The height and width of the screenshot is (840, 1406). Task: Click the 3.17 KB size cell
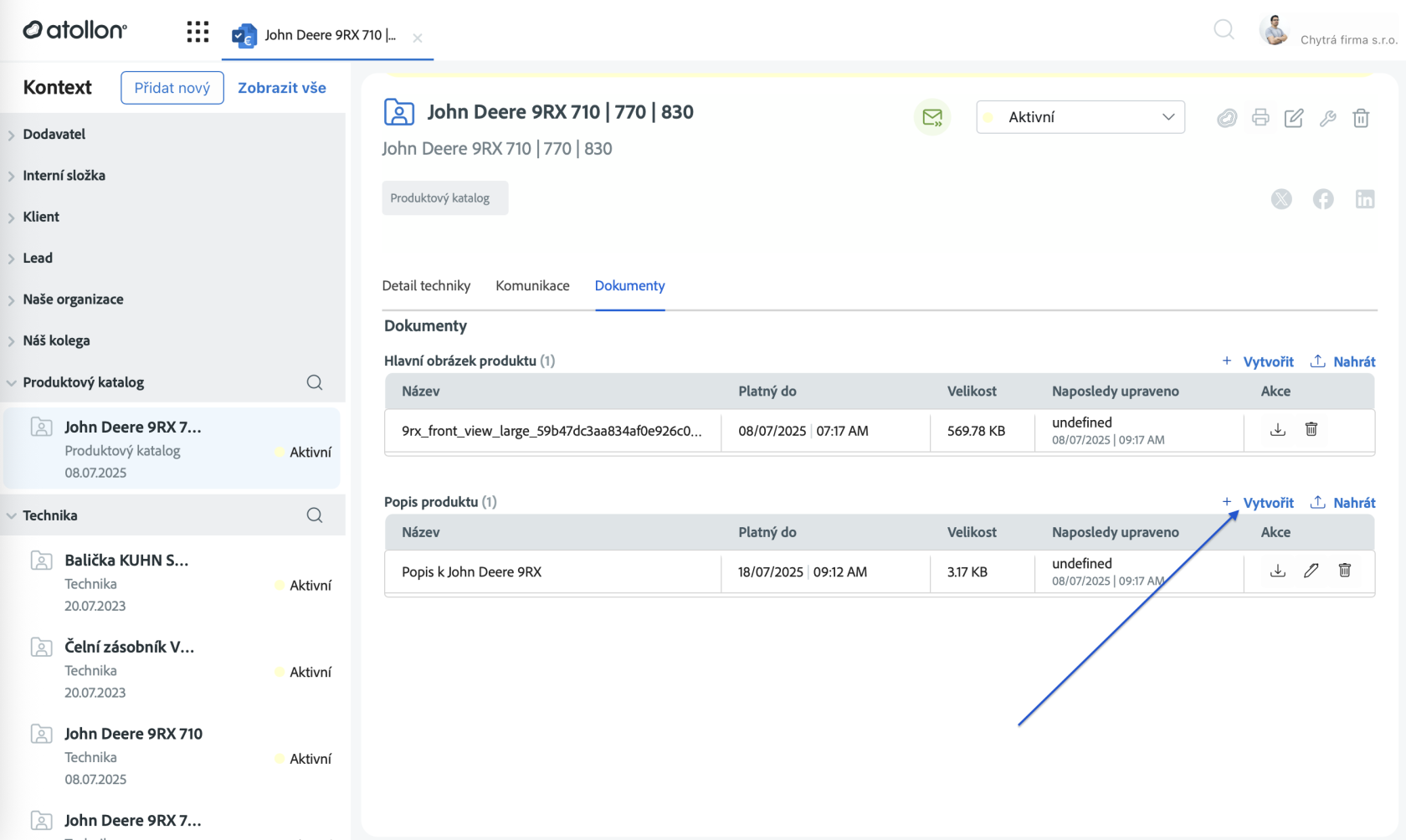[x=967, y=572]
